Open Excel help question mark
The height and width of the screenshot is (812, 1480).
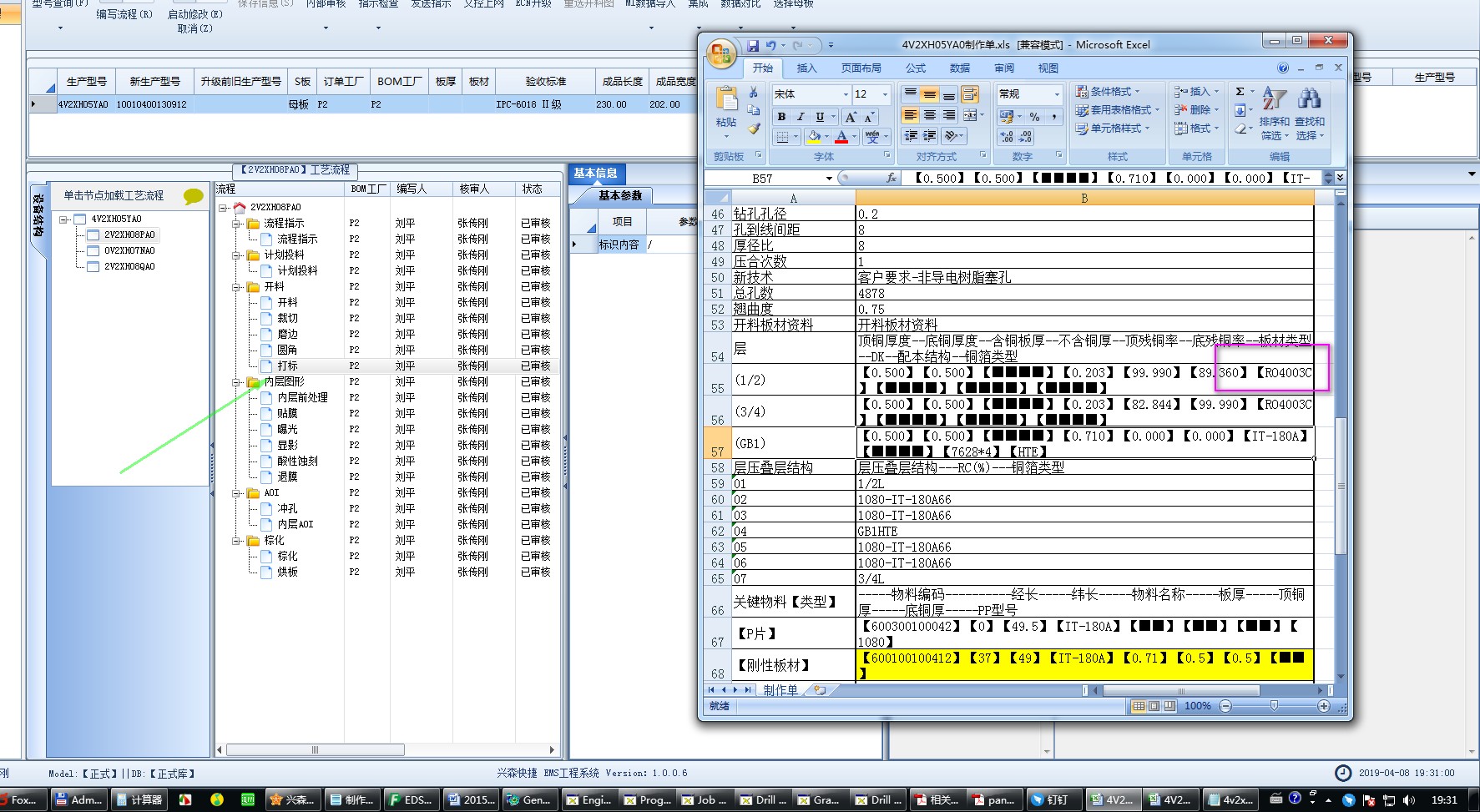click(x=1282, y=68)
